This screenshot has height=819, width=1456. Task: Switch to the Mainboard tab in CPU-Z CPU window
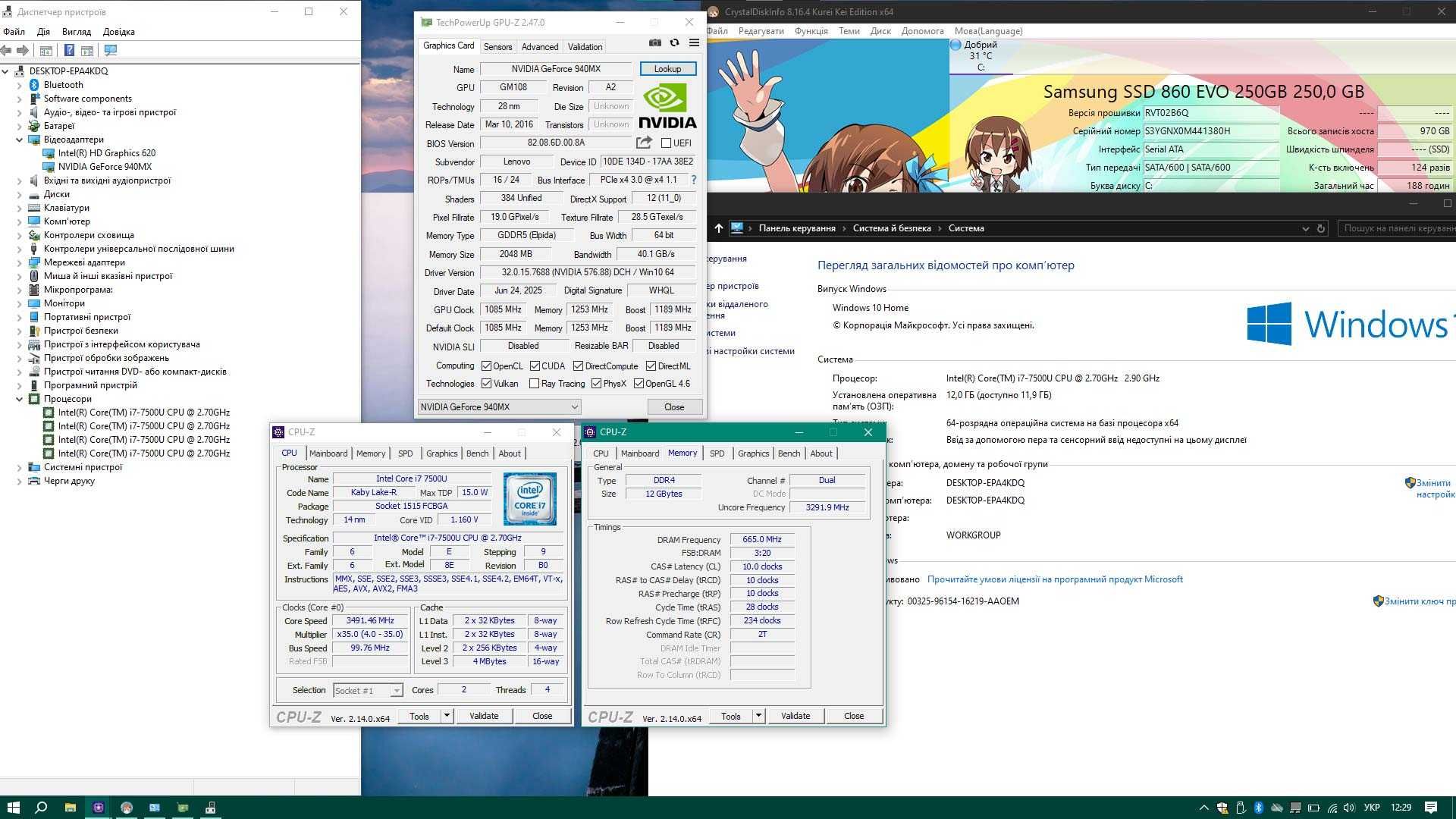[328, 453]
